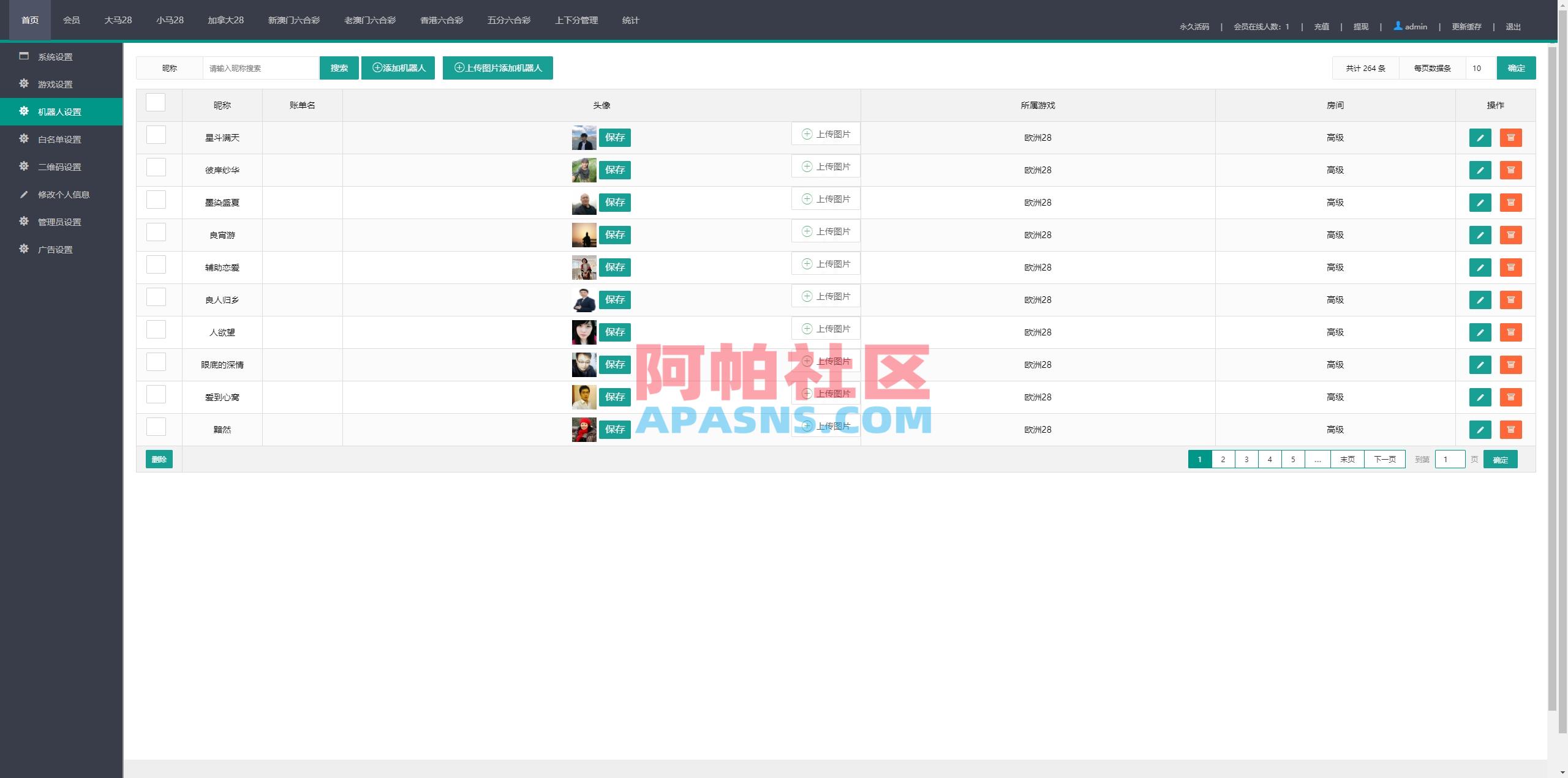Image resolution: width=1568 pixels, height=778 pixels.
Task: Delete the 赔然 robot via trash icon
Action: [x=1511, y=429]
